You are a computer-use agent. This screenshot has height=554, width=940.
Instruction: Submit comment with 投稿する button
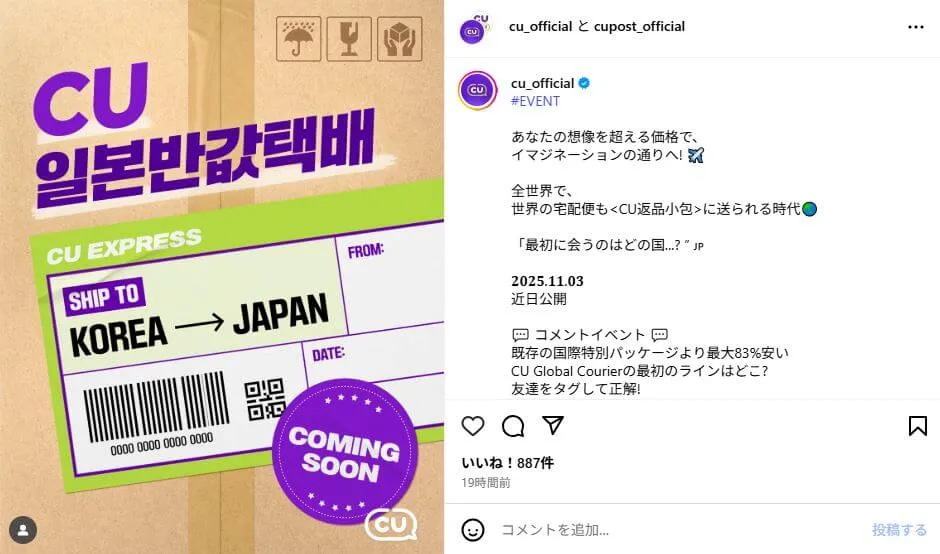pyautogui.click(x=899, y=530)
